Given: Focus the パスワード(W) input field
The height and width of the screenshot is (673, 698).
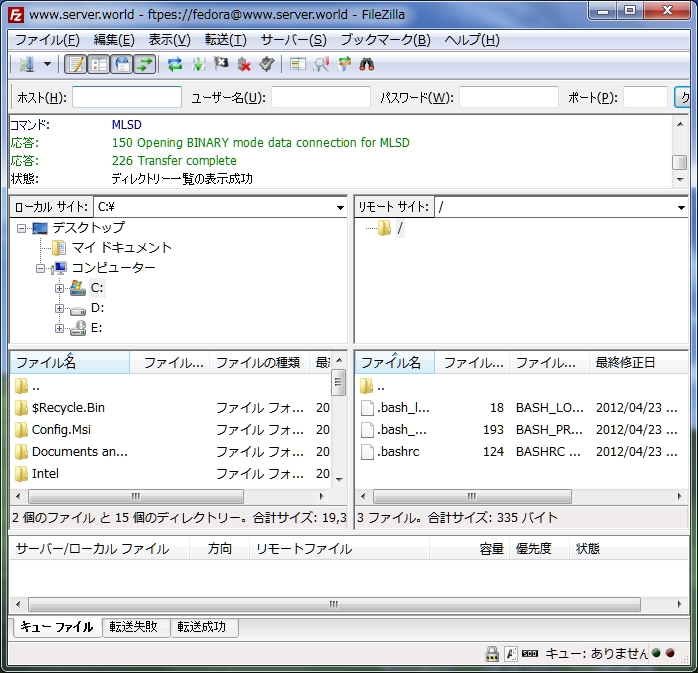Looking at the screenshot, I should point(509,97).
